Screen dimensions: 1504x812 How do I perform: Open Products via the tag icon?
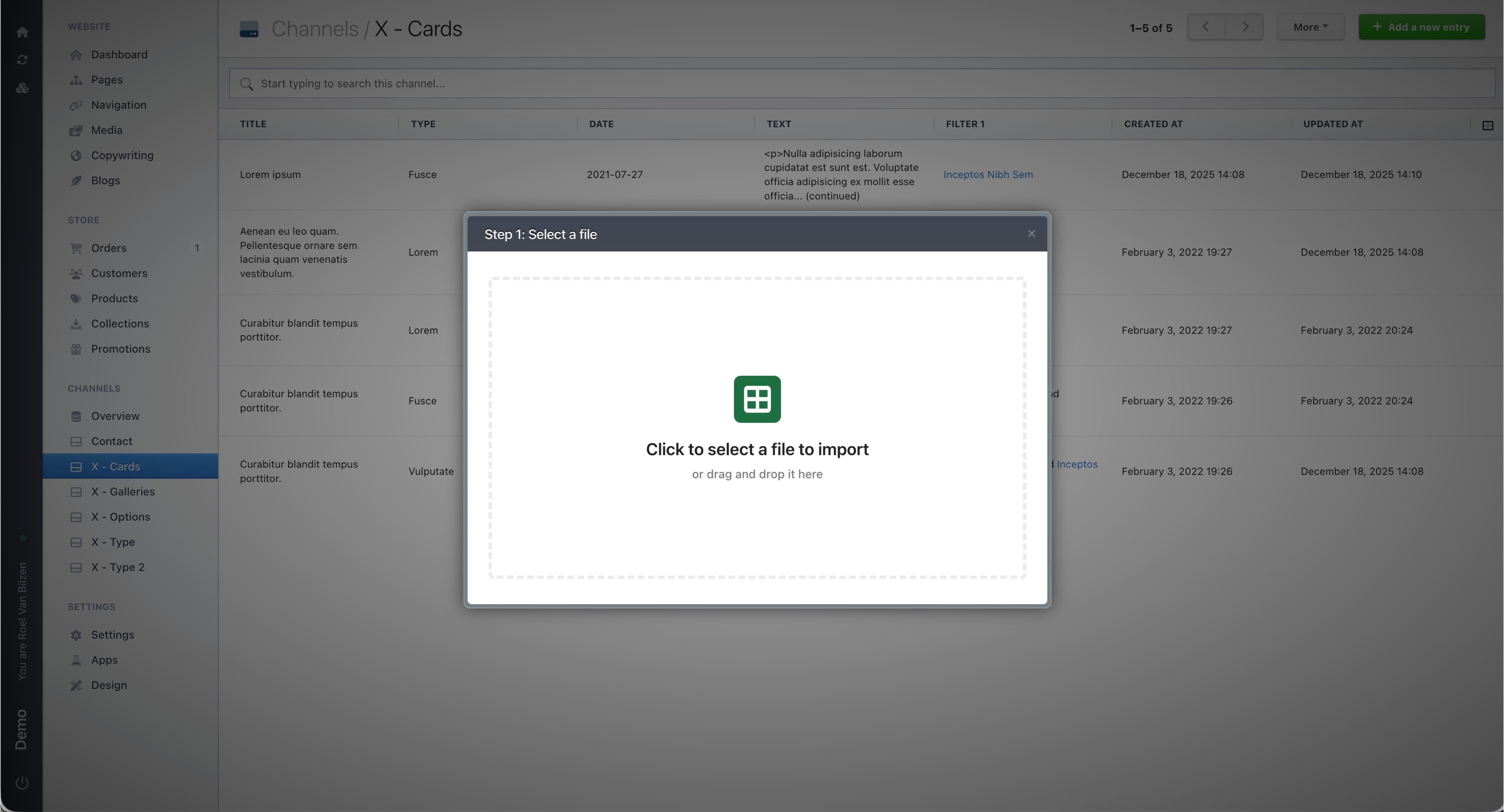[x=77, y=298]
